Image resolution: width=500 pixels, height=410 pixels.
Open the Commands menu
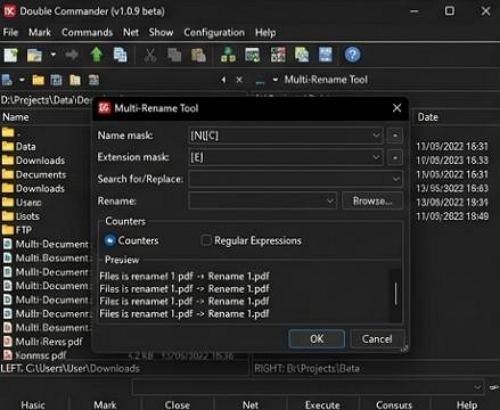[87, 32]
